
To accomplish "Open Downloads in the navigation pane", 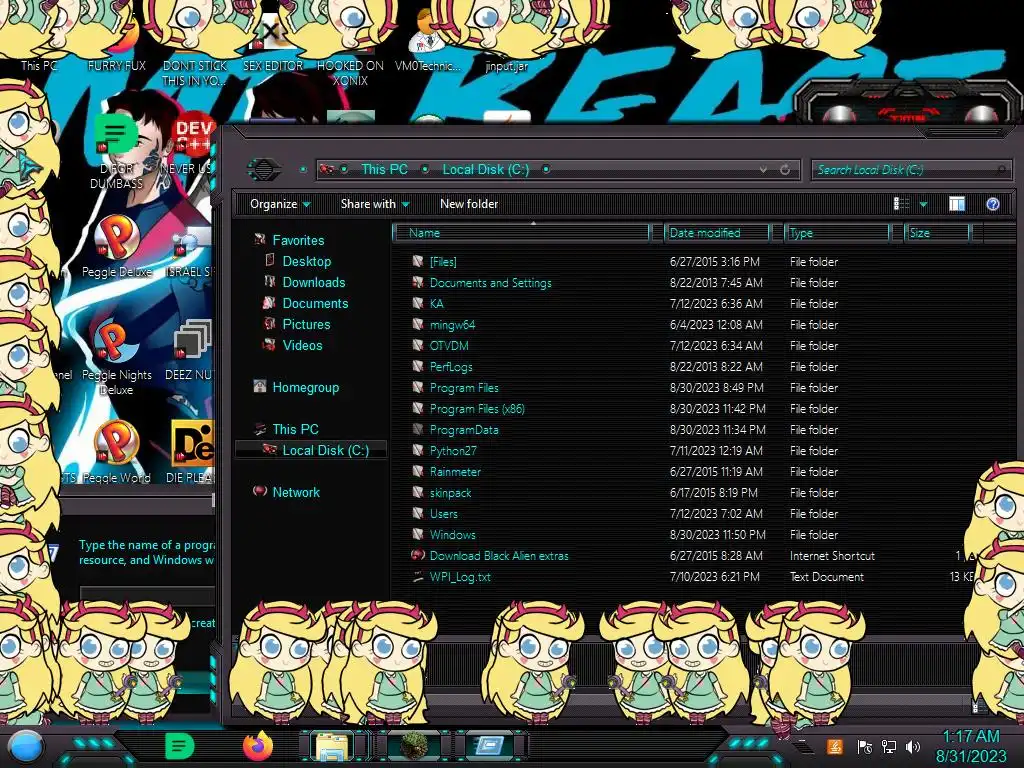I will tap(313, 282).
